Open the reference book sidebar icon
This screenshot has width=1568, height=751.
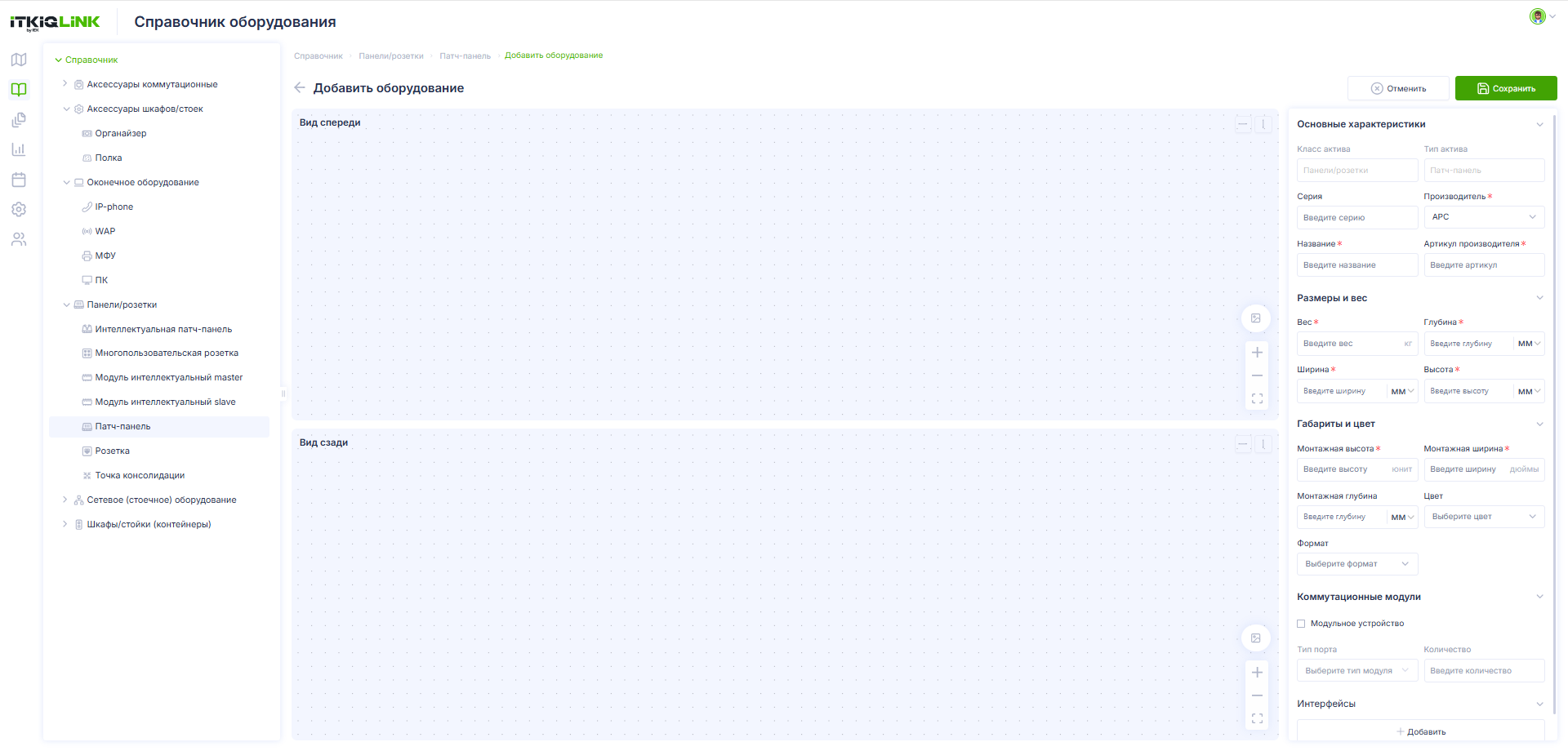click(x=19, y=90)
